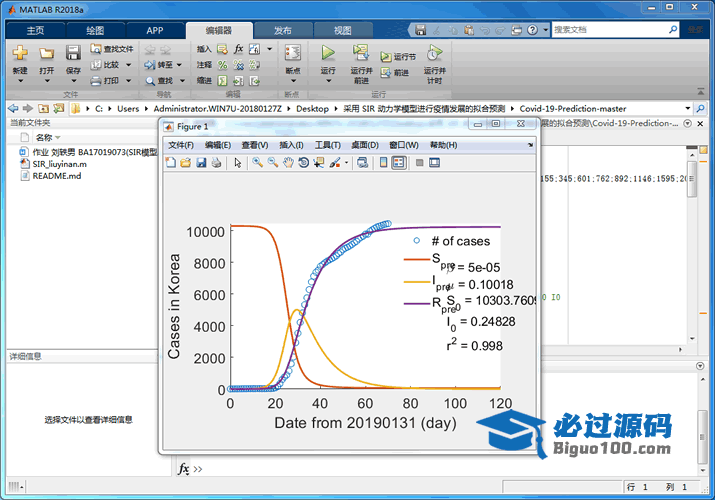Open the dropdown arrow under 运行
The image size is (715, 500).
tap(328, 81)
